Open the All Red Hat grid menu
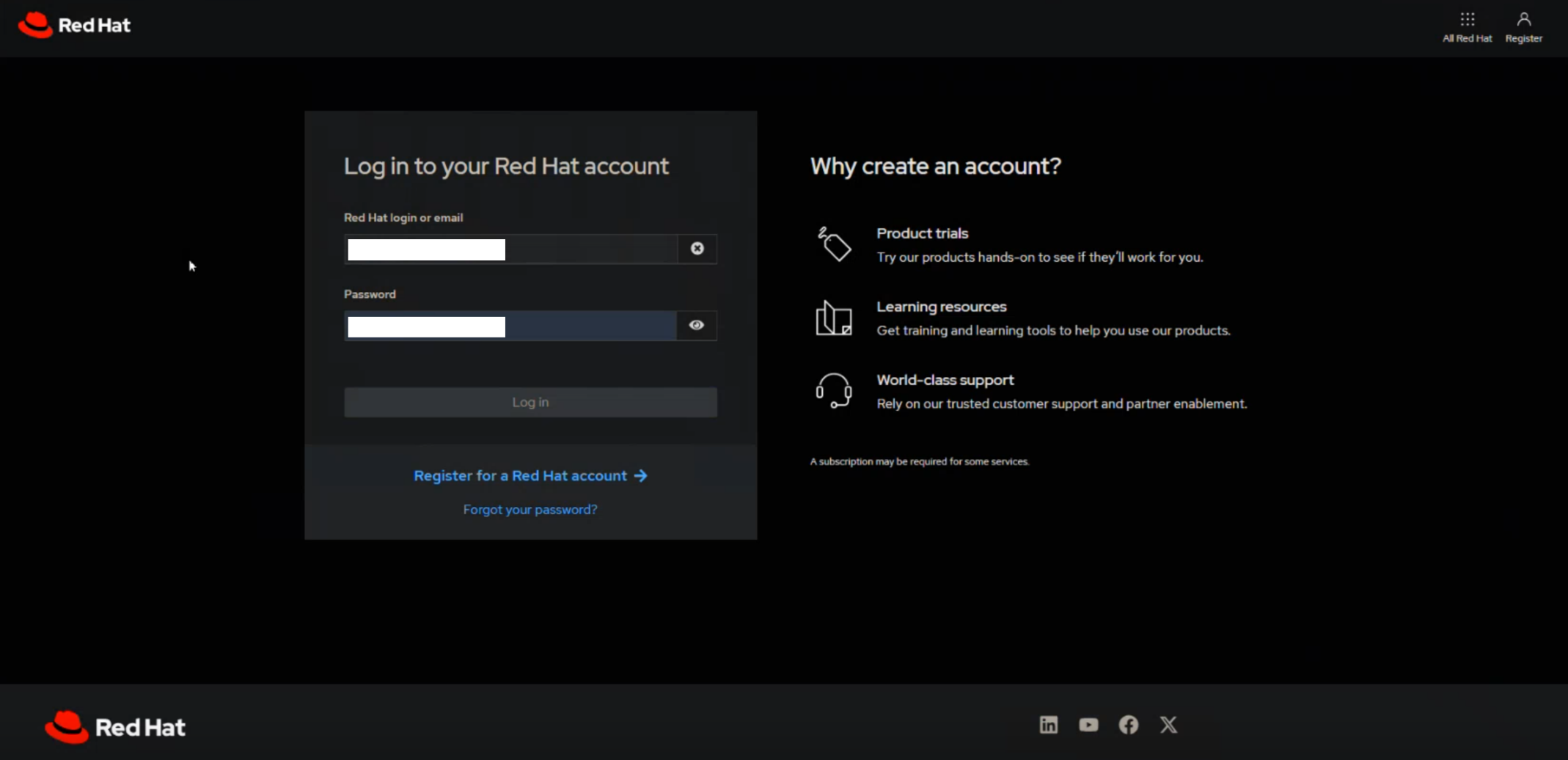1568x760 pixels. coord(1467,27)
